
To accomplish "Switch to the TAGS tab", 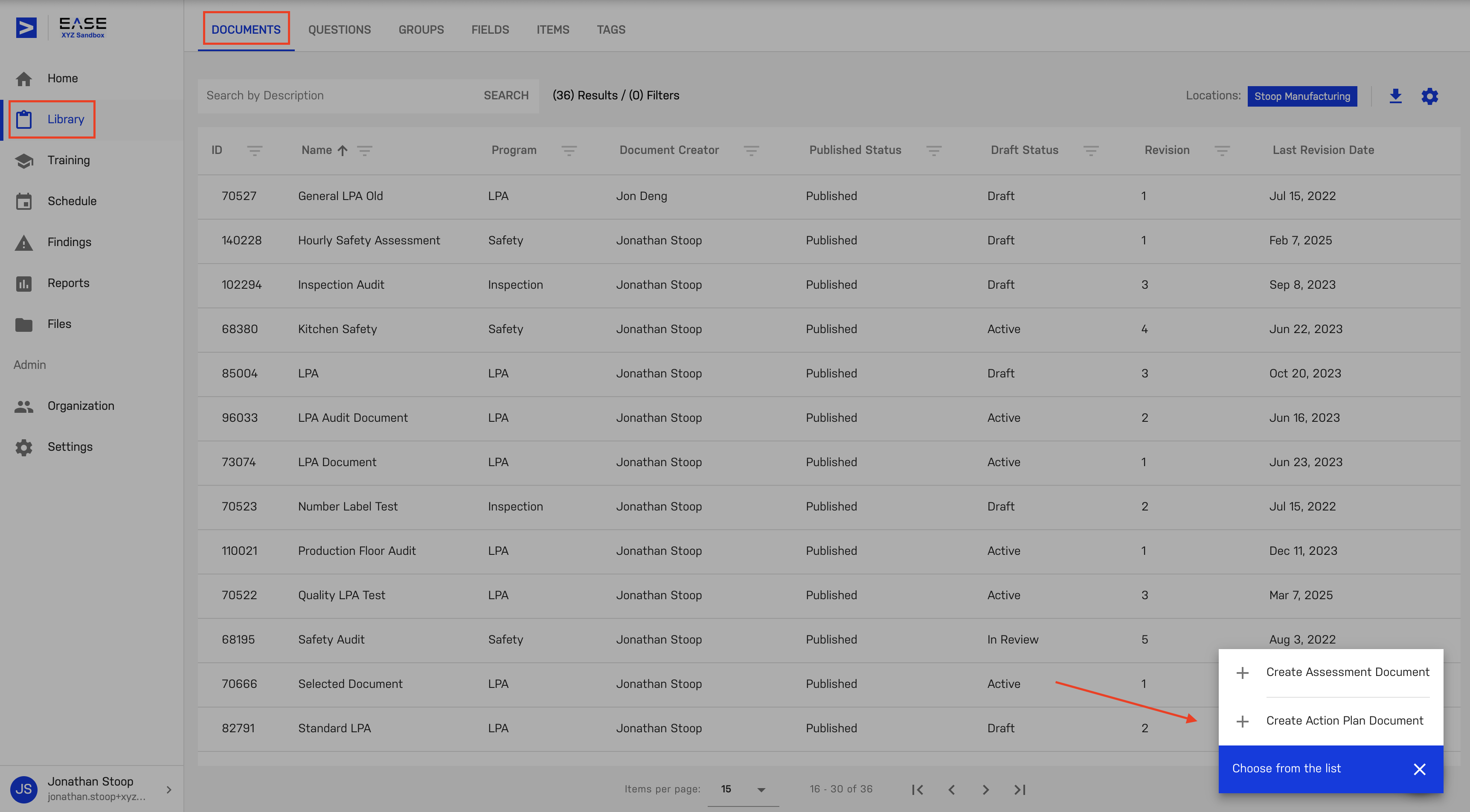I will 611,30.
